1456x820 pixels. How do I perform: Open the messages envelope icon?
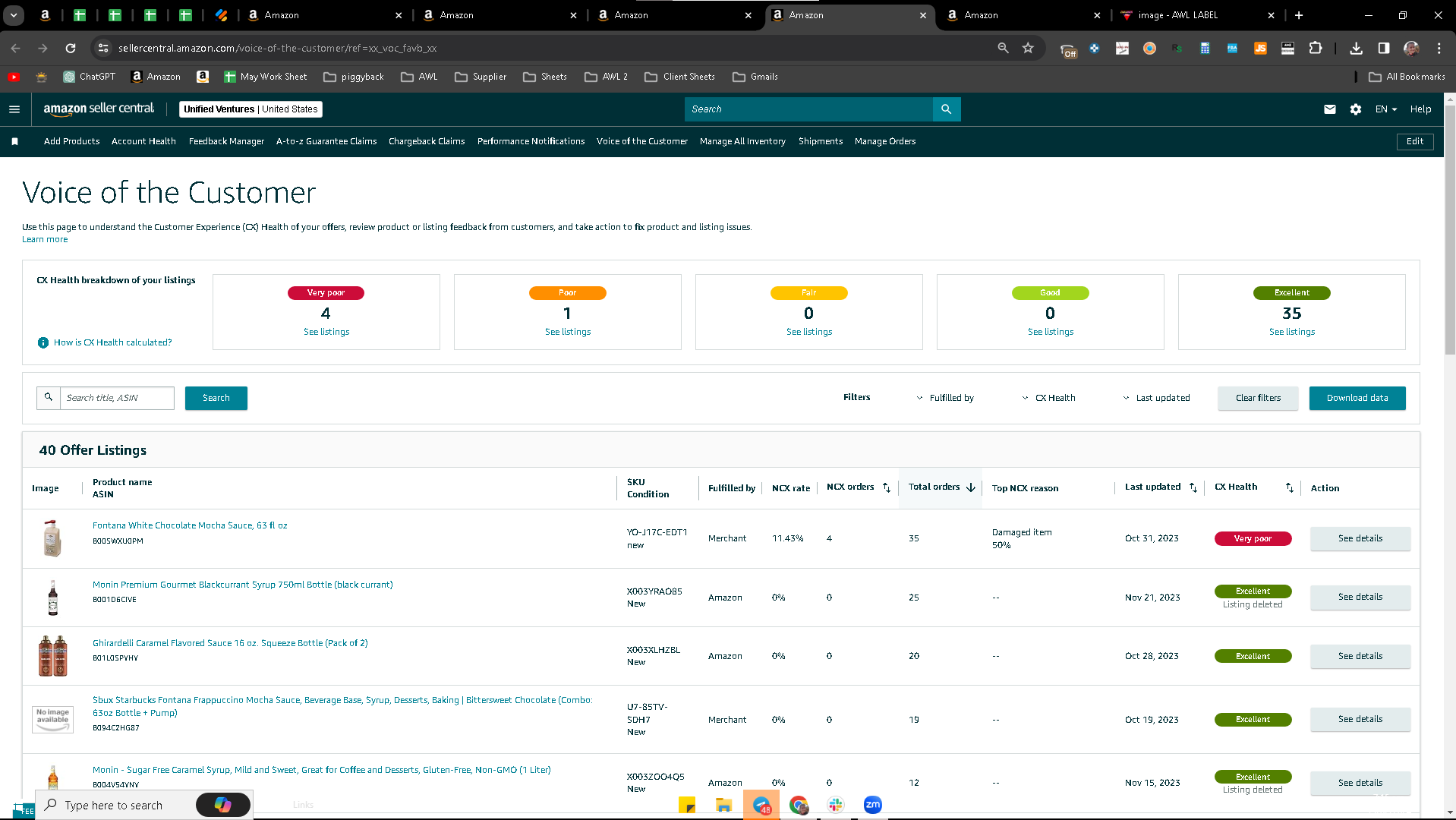click(x=1329, y=109)
